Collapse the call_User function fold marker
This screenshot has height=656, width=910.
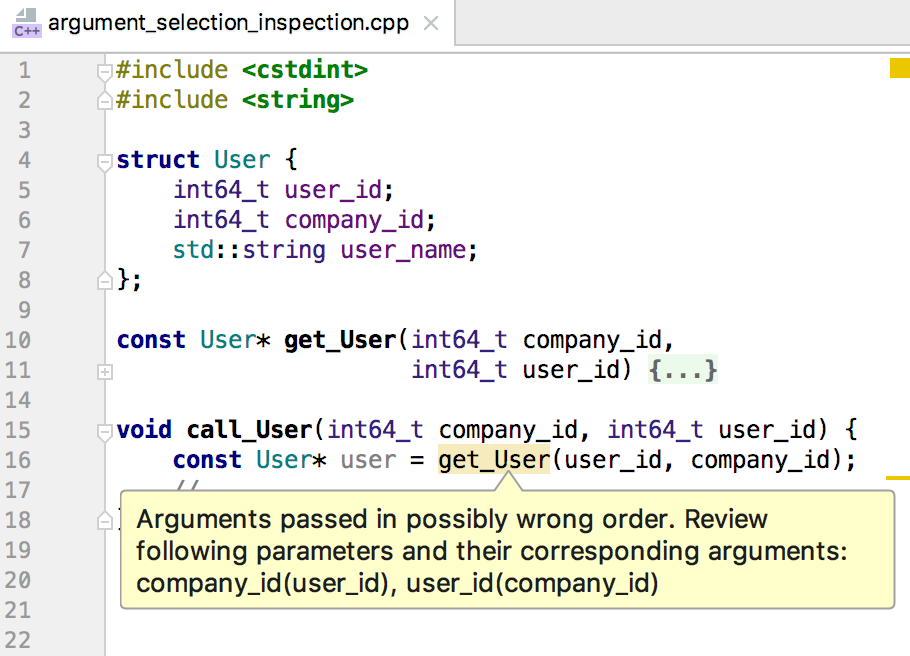(104, 431)
